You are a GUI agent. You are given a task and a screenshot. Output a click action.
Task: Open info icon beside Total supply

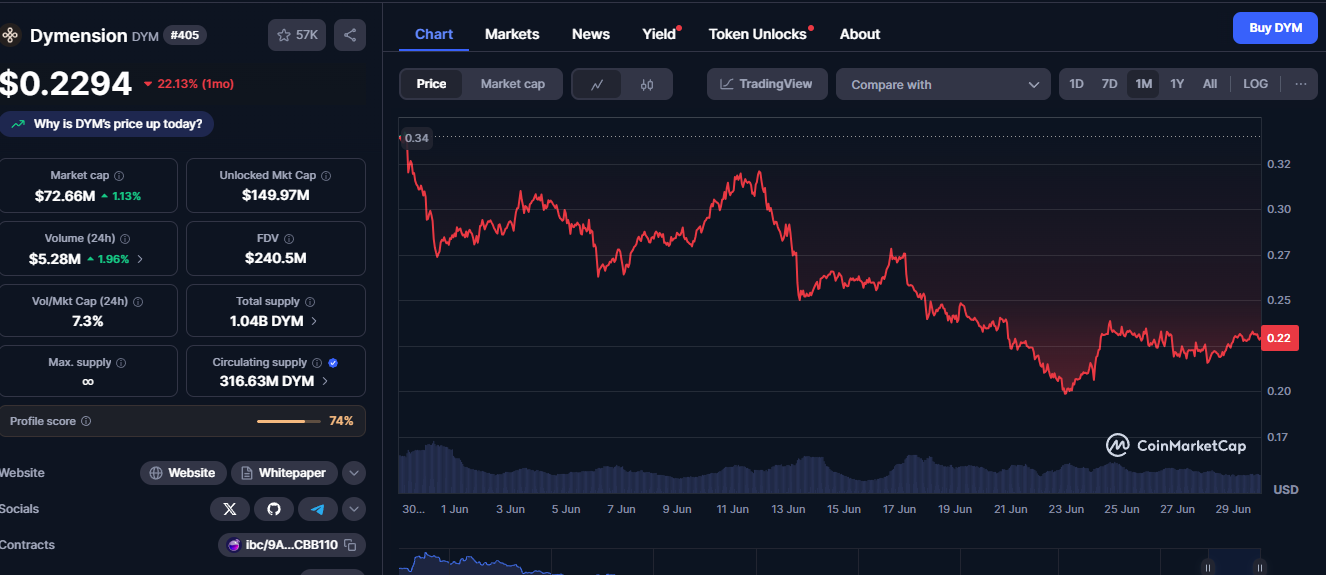pyautogui.click(x=310, y=302)
